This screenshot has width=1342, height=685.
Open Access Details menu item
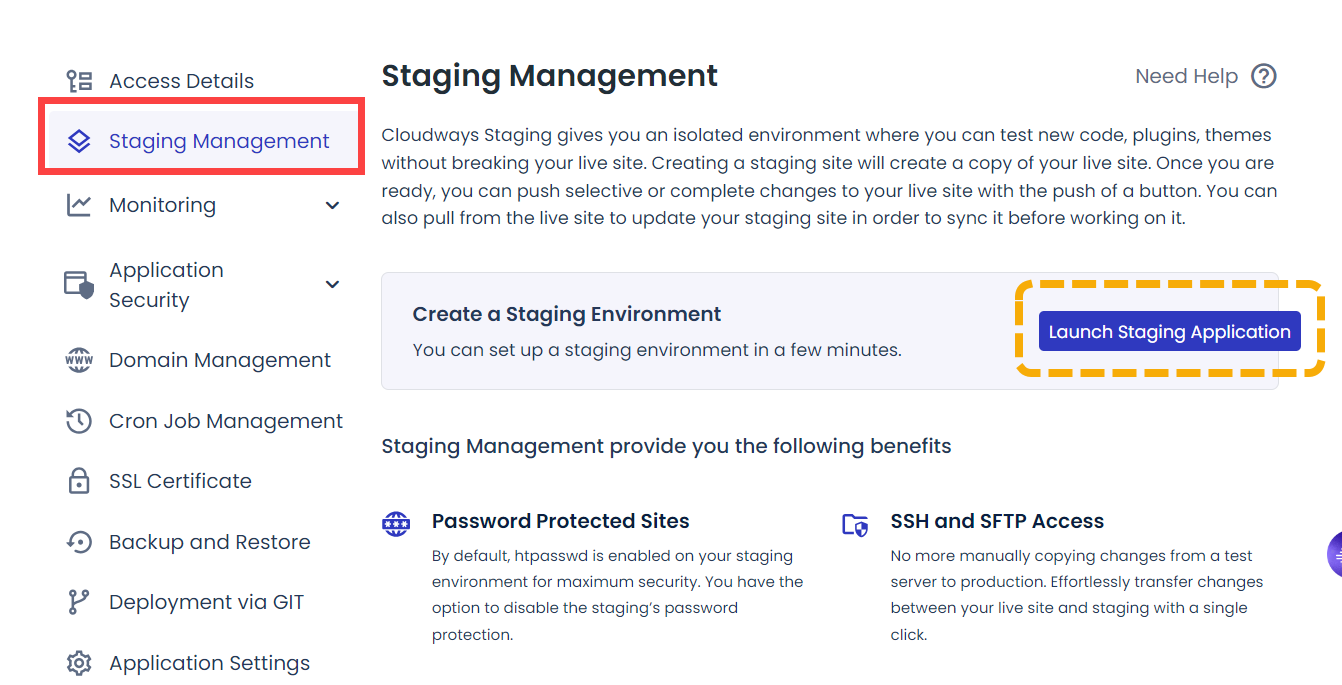pos(181,81)
